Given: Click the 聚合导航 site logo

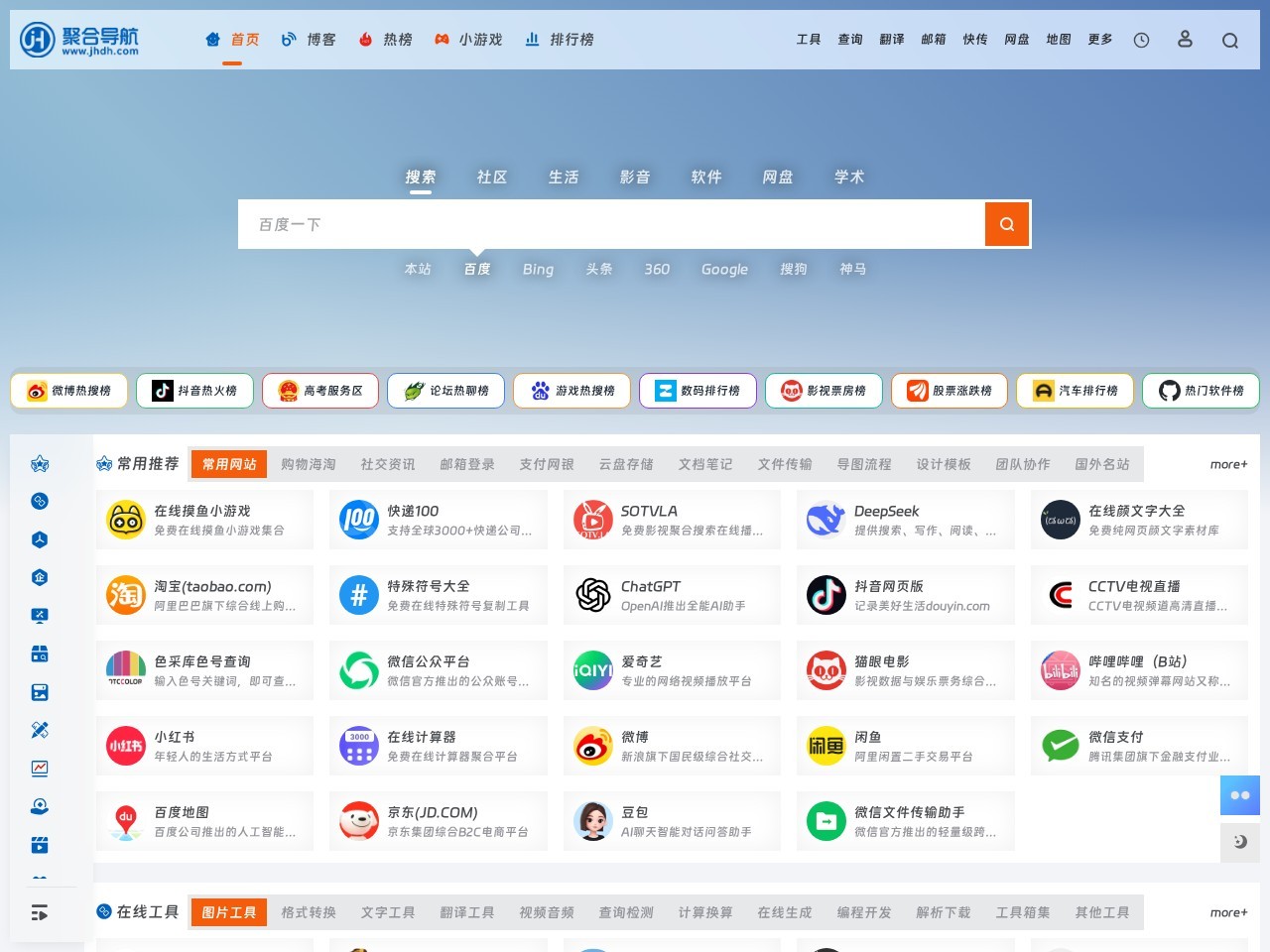Looking at the screenshot, I should [x=80, y=40].
